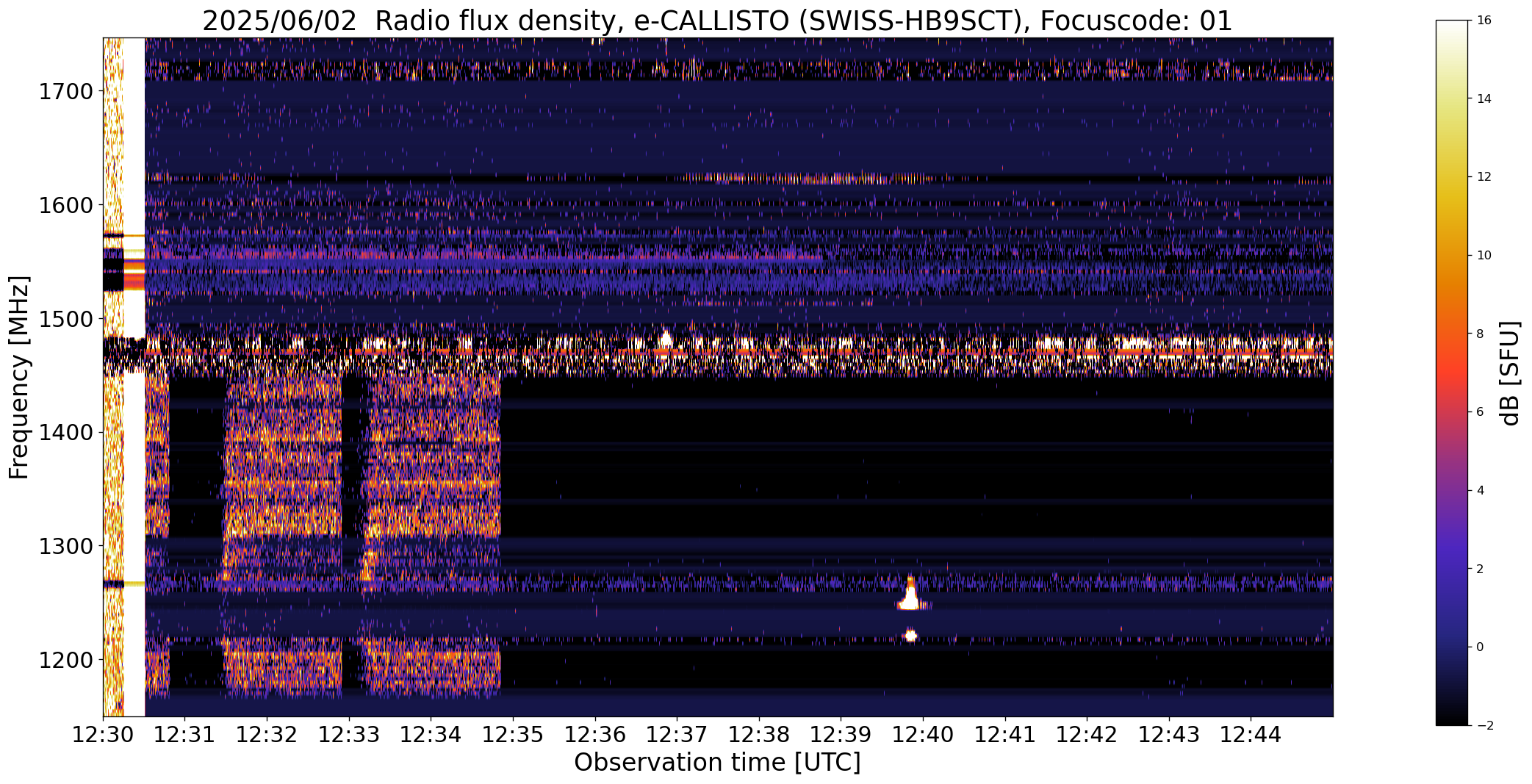Screen dimensions: 1532x784
Task: Click the 12:44 time tick label
Action: (x=1251, y=735)
